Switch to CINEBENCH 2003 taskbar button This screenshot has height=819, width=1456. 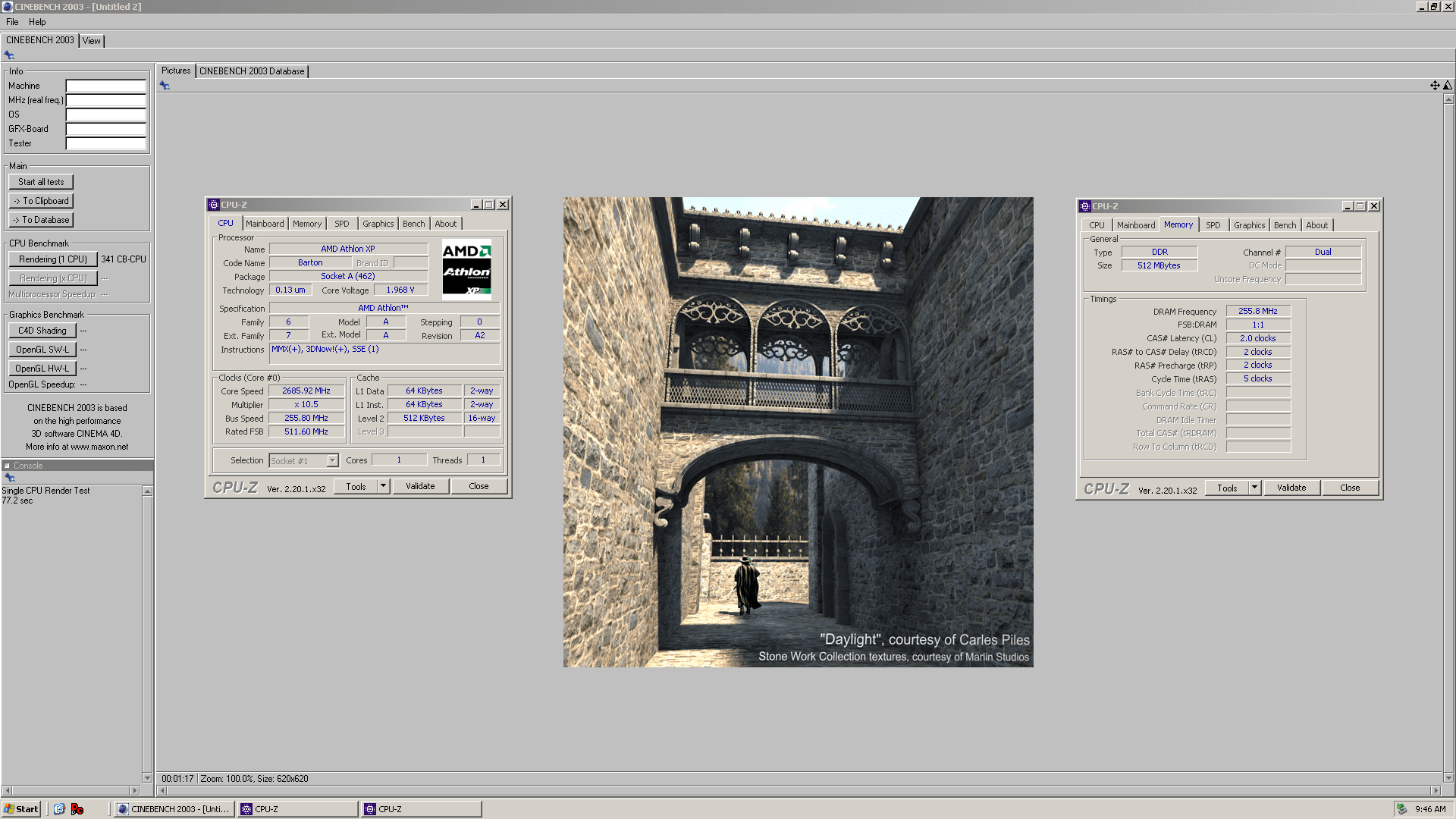point(174,809)
